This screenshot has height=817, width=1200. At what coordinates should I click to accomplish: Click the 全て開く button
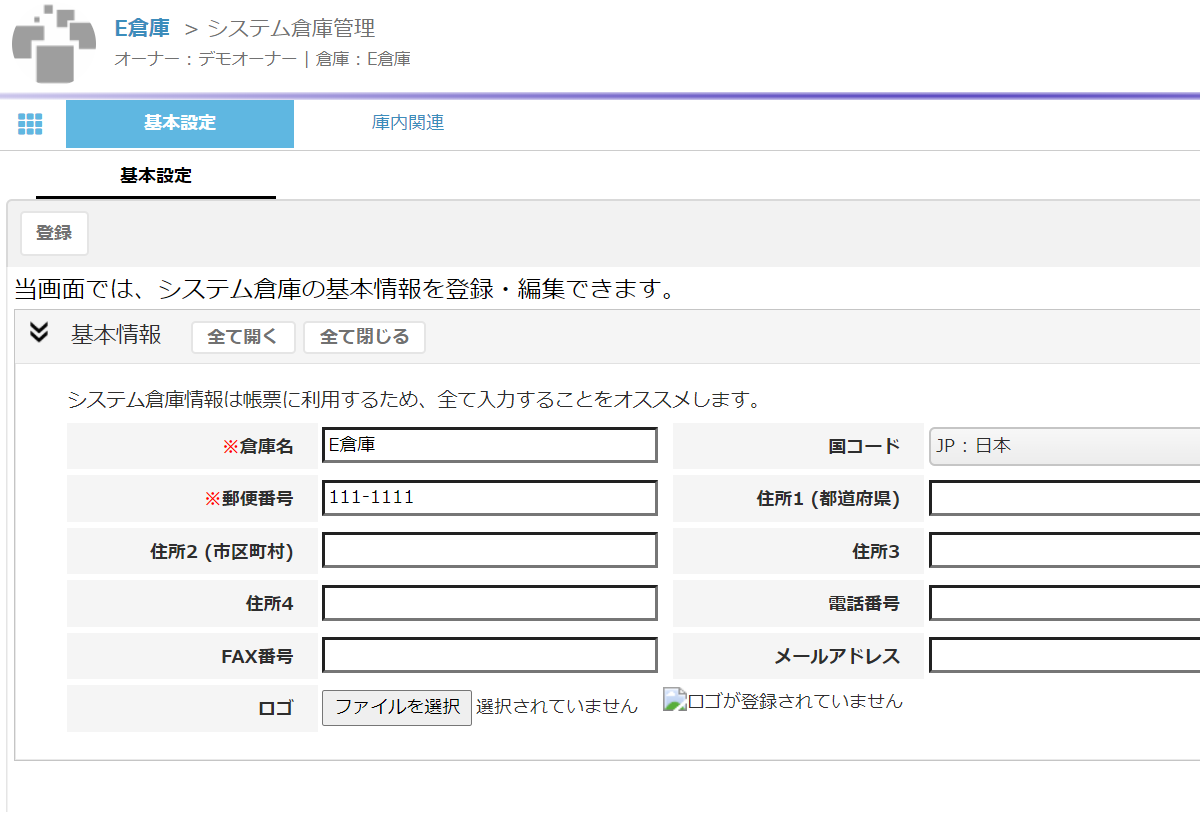243,337
